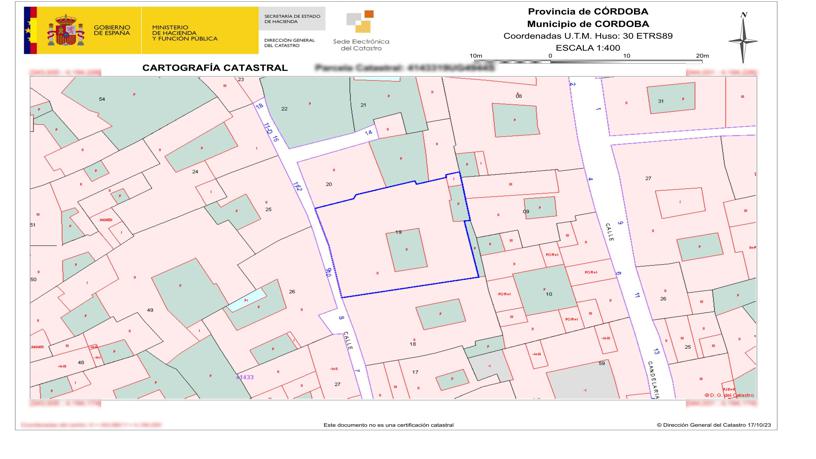
Task: Select the 'GOBIERNO DE ESPAÑA' header text
Action: [112, 30]
